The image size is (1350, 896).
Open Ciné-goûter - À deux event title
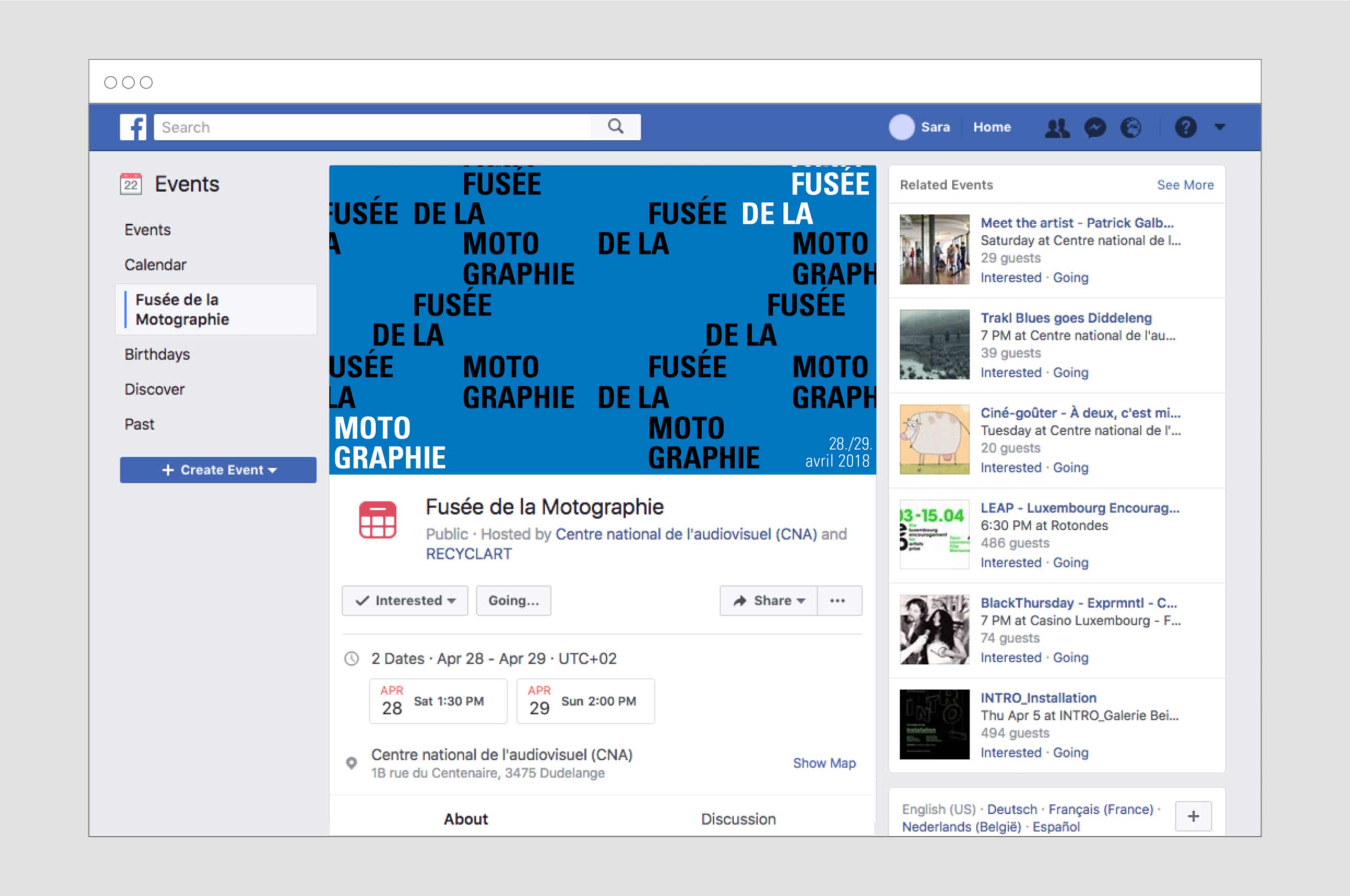point(1080,412)
